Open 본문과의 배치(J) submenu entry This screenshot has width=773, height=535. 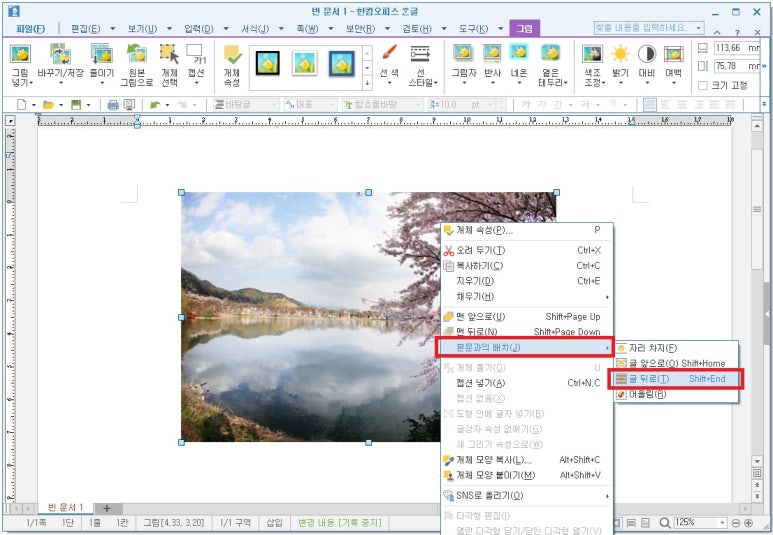[x=525, y=347]
